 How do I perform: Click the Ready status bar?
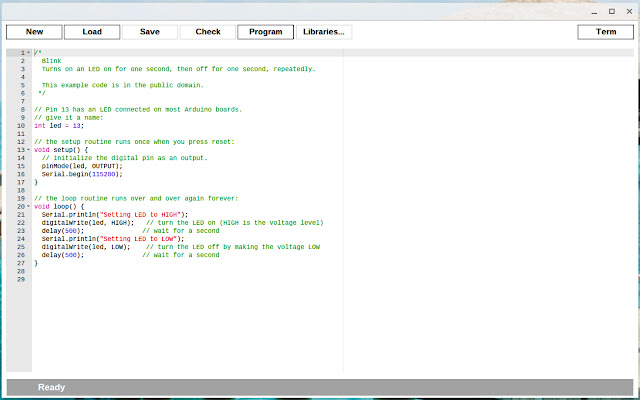pos(52,387)
